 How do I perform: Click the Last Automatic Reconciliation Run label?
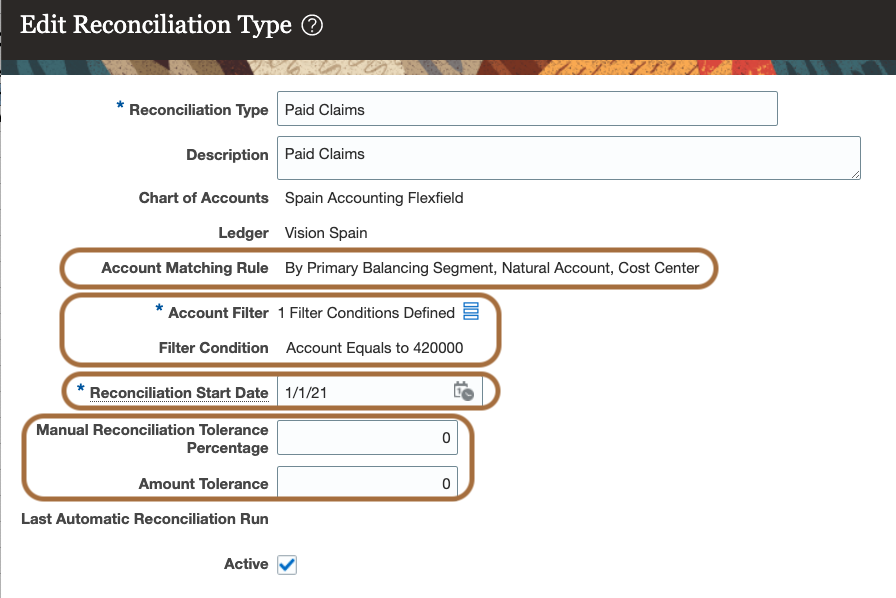[x=145, y=518]
